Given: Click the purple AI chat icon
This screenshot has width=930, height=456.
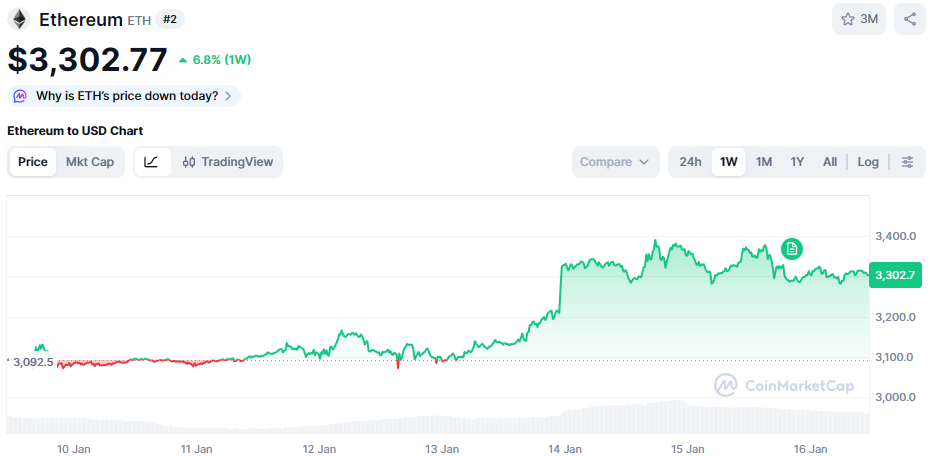Looking at the screenshot, I should (20, 96).
